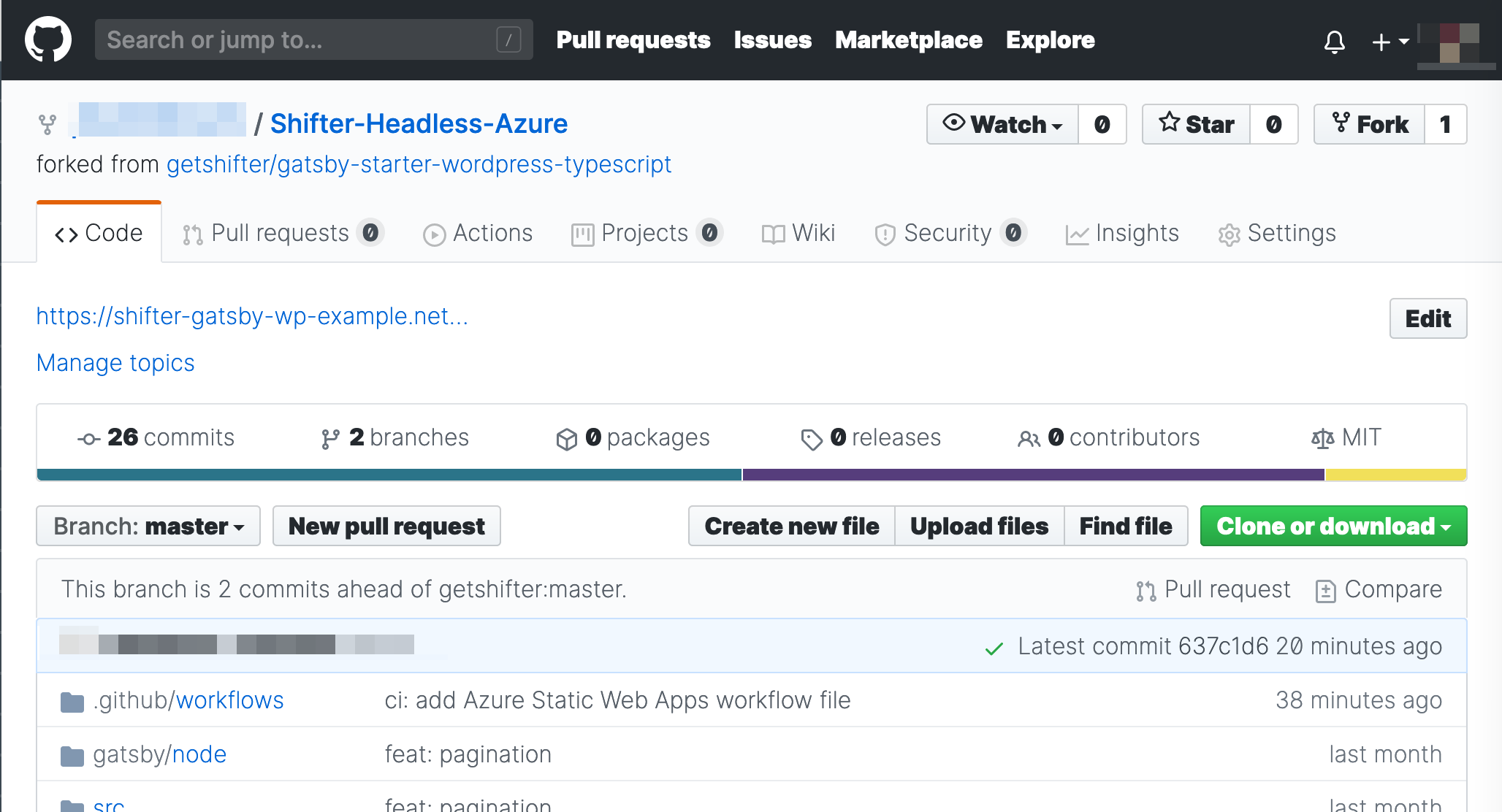
Task: Expand Clone or download
Action: pyautogui.click(x=1333, y=526)
